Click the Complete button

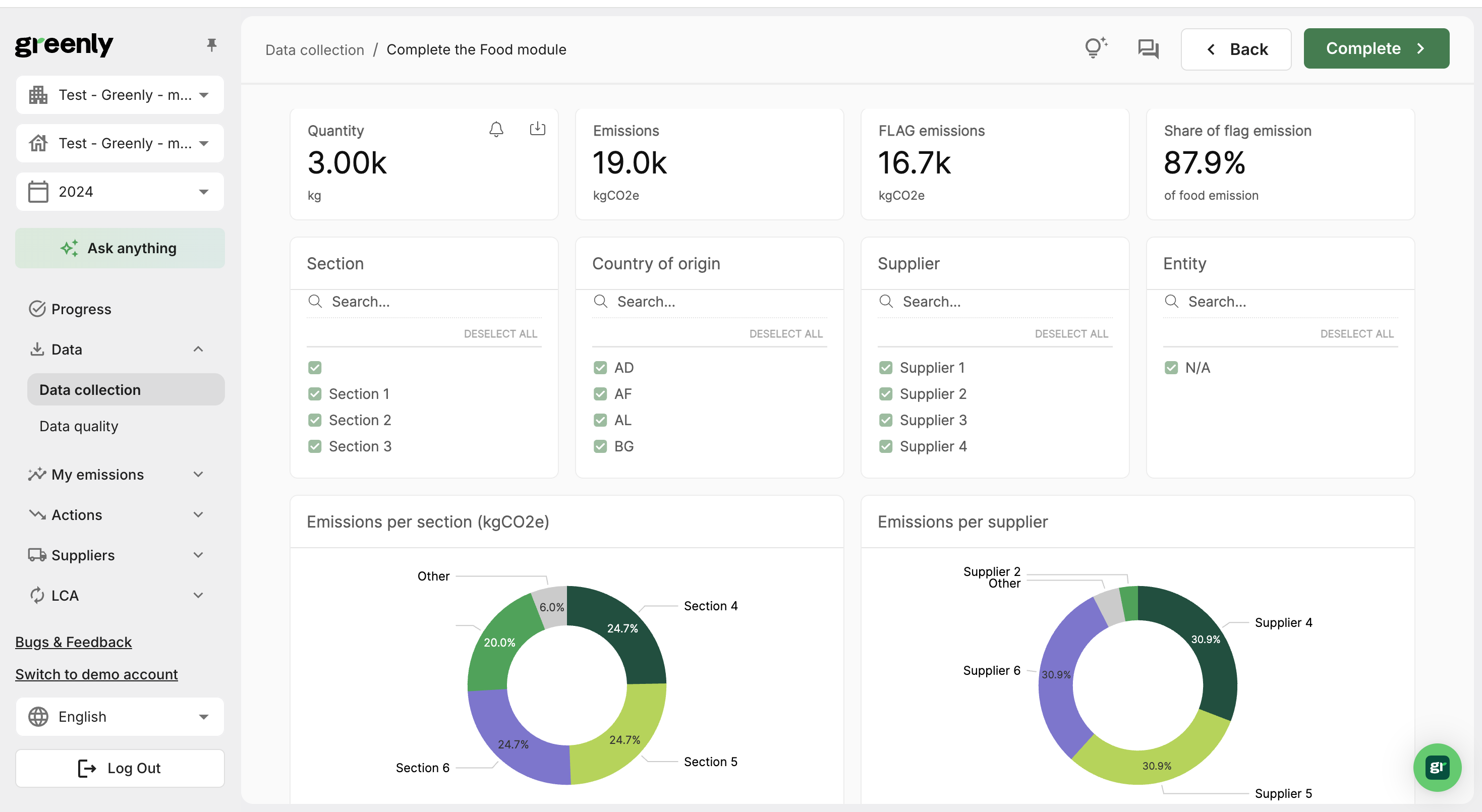(1376, 48)
